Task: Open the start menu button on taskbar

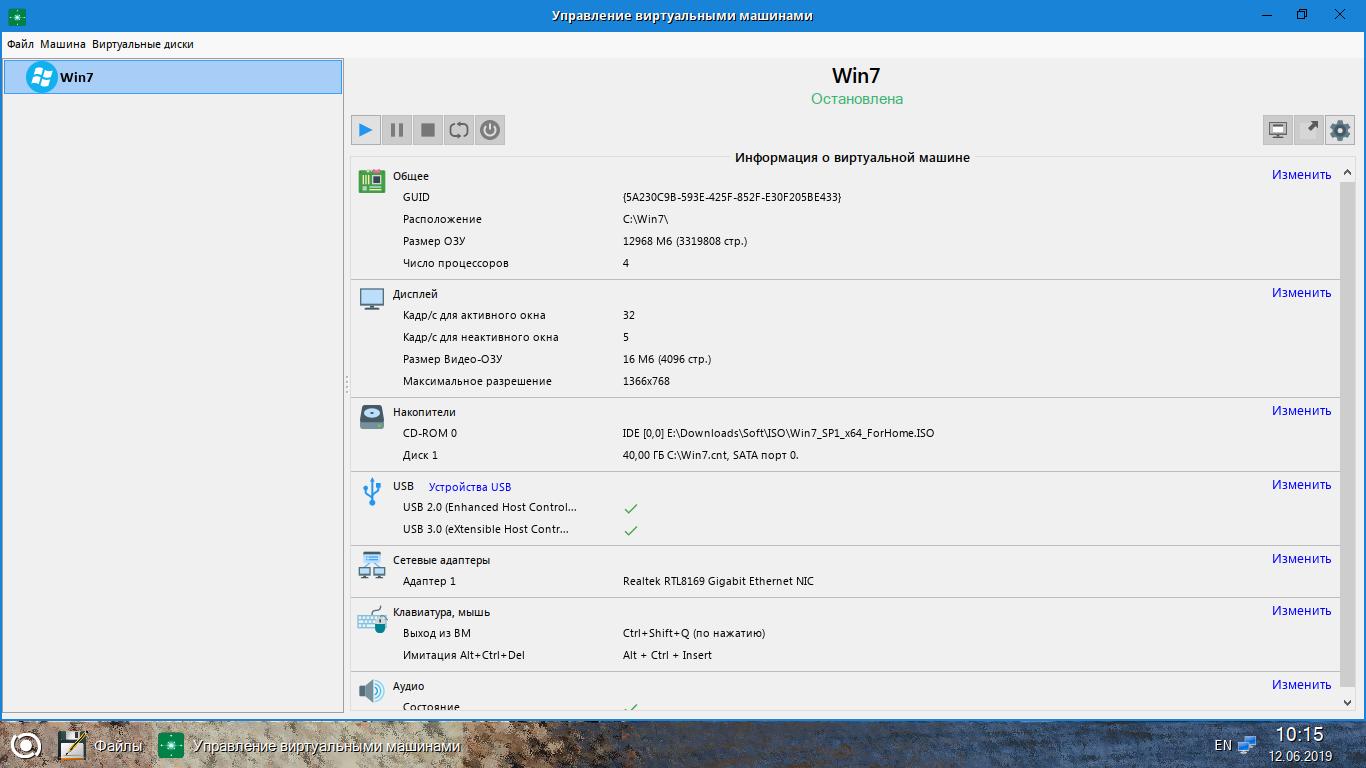Action: 26,745
